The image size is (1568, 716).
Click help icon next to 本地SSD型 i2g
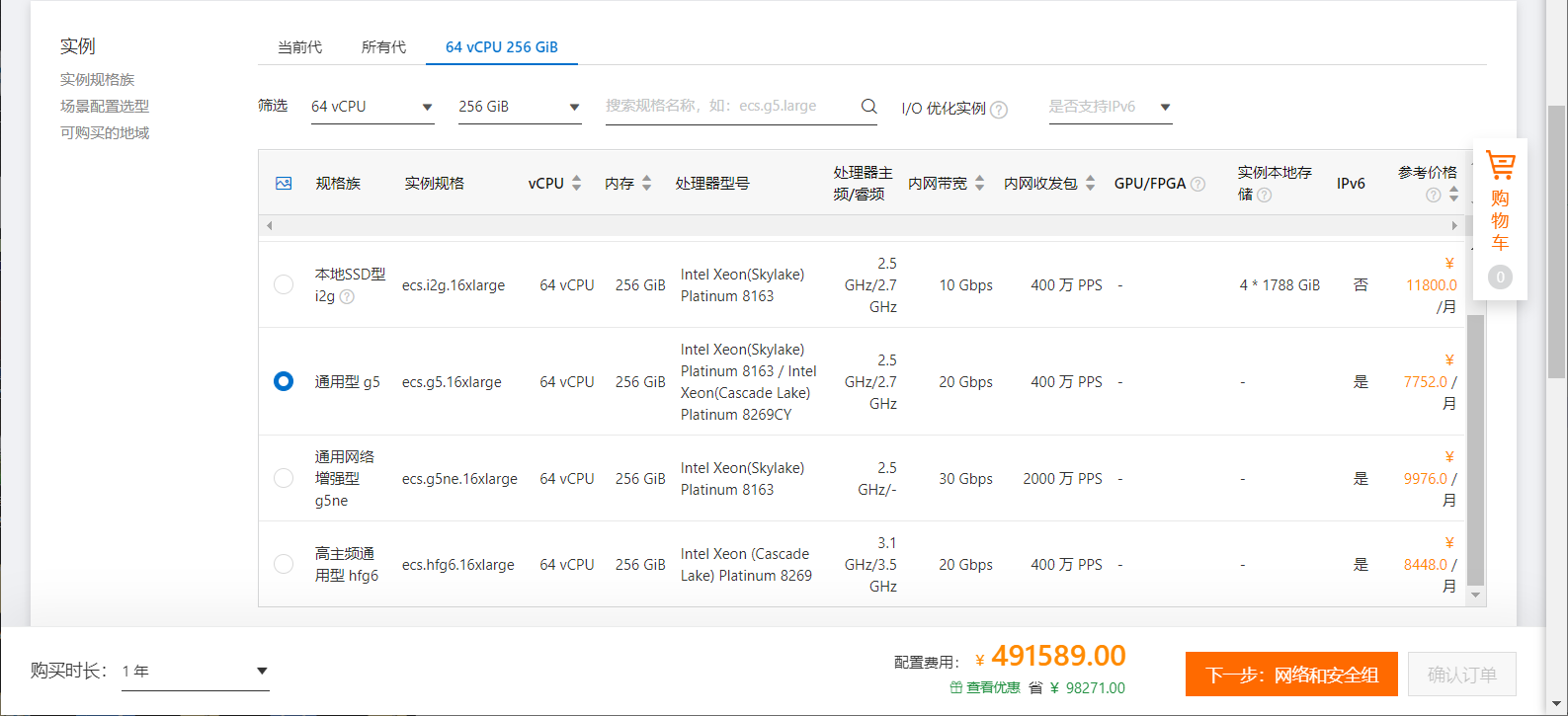347,296
